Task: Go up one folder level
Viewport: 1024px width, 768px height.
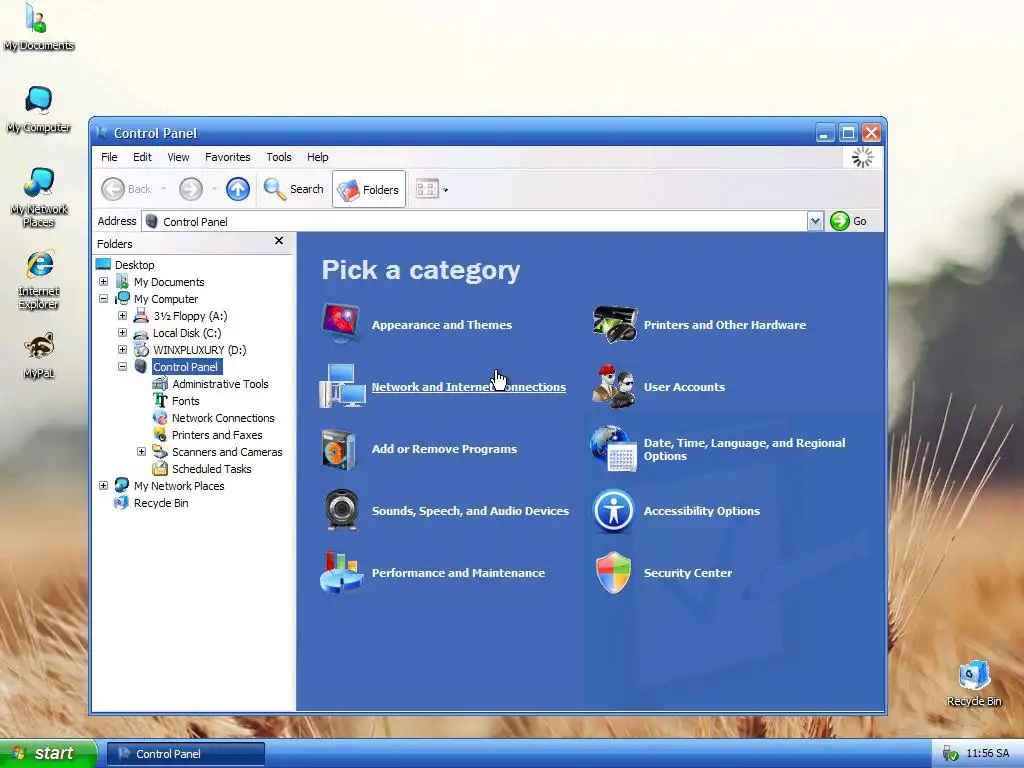Action: point(238,189)
